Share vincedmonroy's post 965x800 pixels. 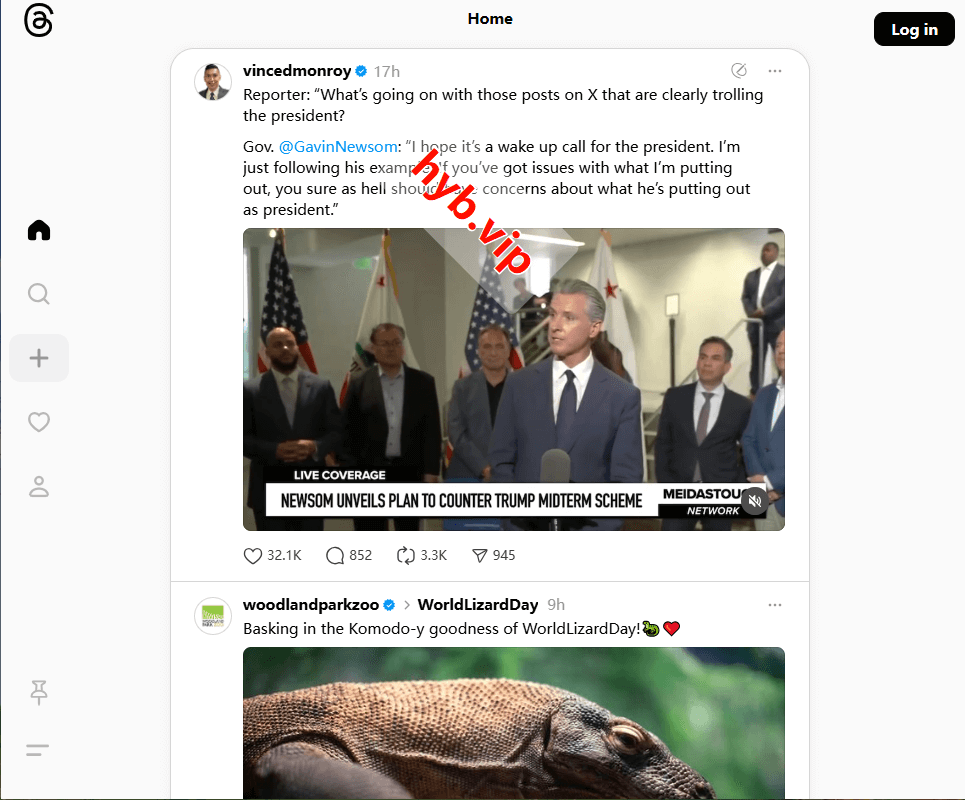pyautogui.click(x=479, y=555)
